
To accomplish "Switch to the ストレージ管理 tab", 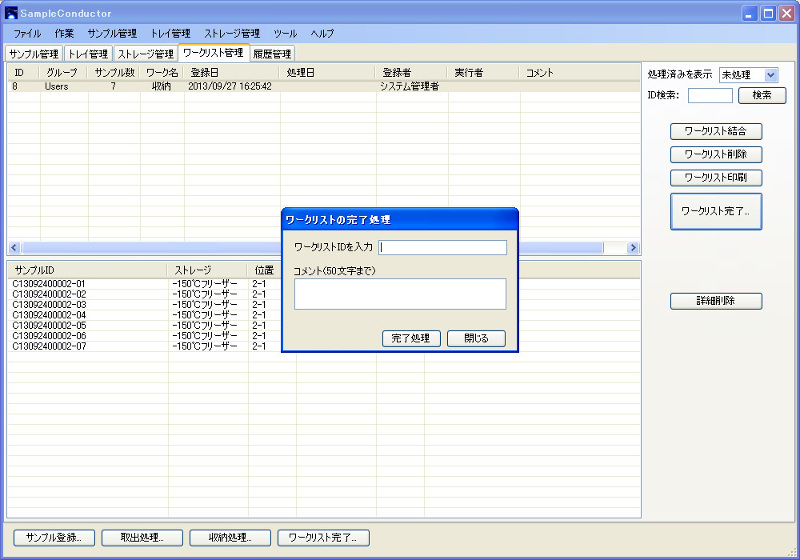I will (146, 54).
